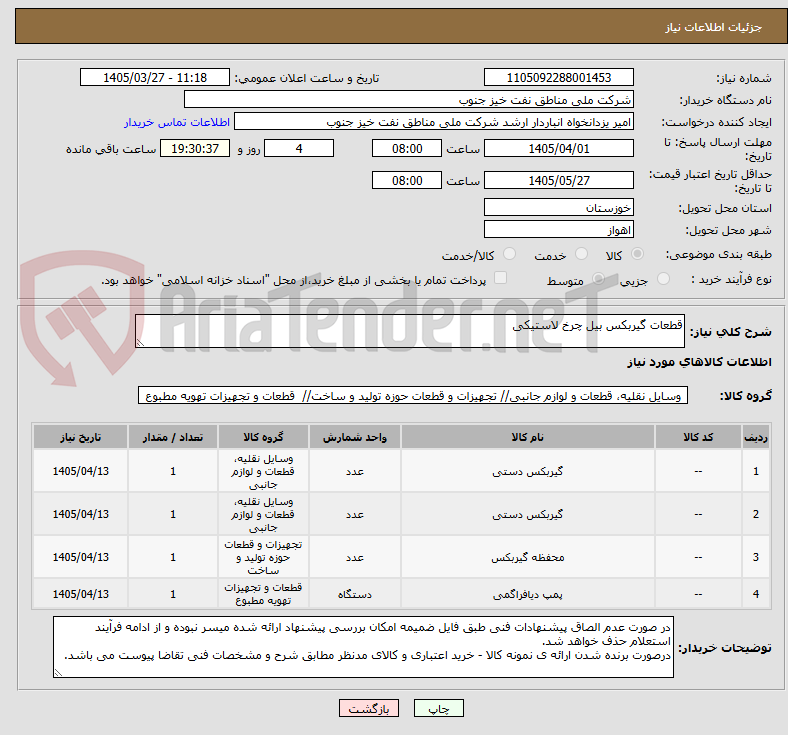Viewport: 788px width, 735px height.
Task: Click the response deadline date 1405/04/01
Action: pyautogui.click(x=558, y=148)
